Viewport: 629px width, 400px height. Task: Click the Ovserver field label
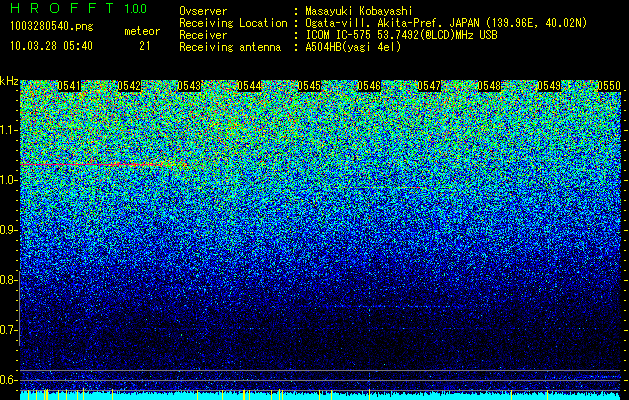coord(203,12)
